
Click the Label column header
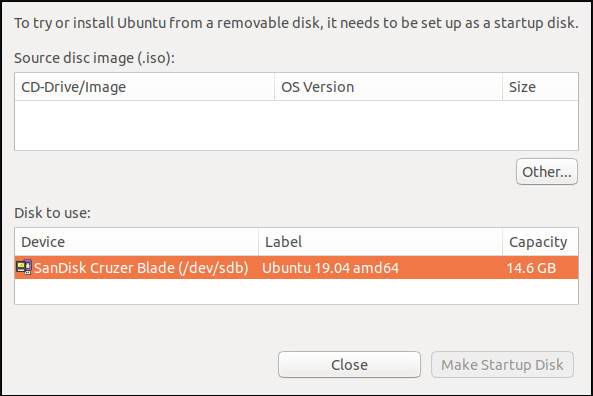(x=380, y=242)
